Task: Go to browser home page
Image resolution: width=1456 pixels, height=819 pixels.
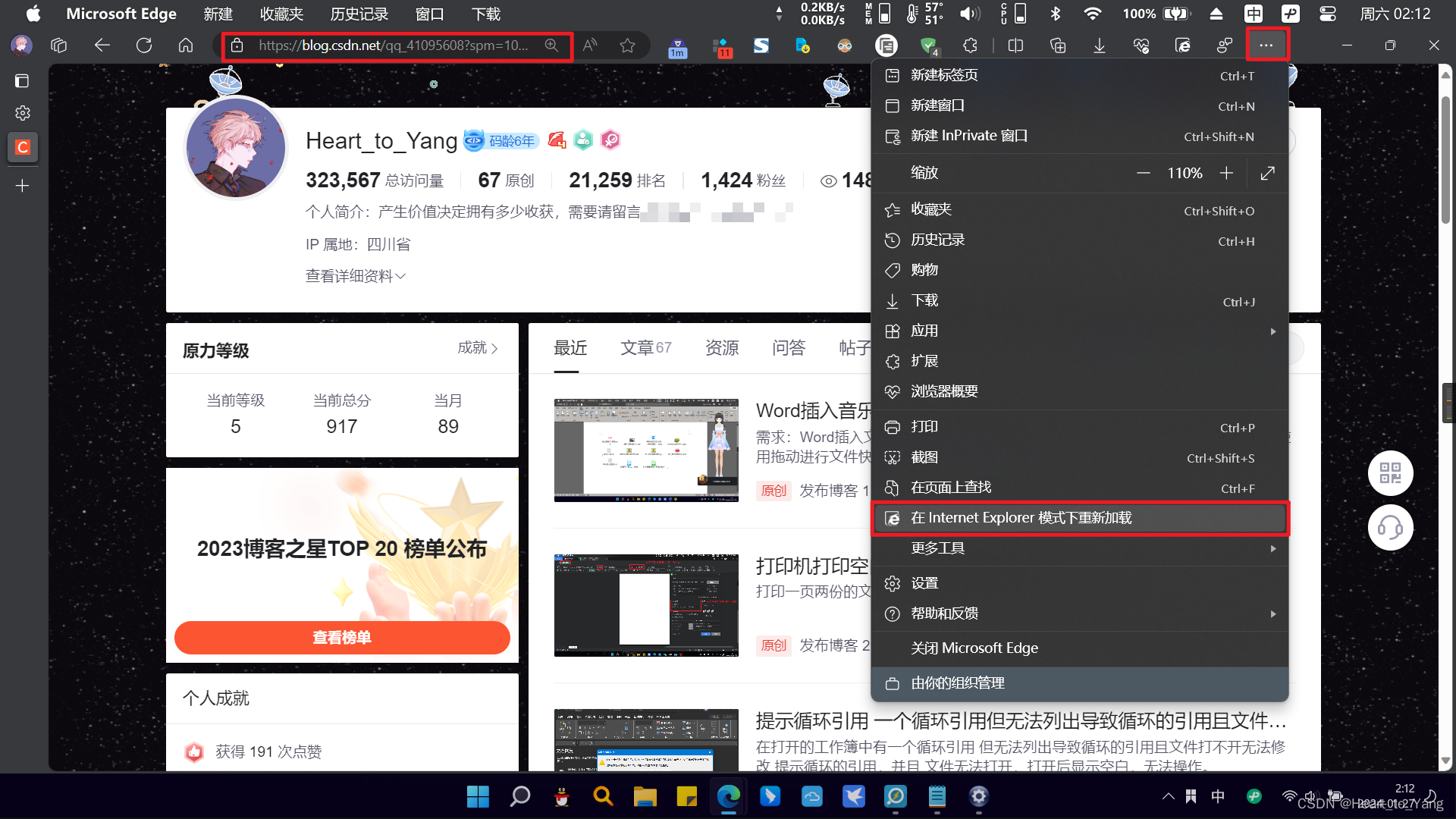Action: click(x=186, y=45)
